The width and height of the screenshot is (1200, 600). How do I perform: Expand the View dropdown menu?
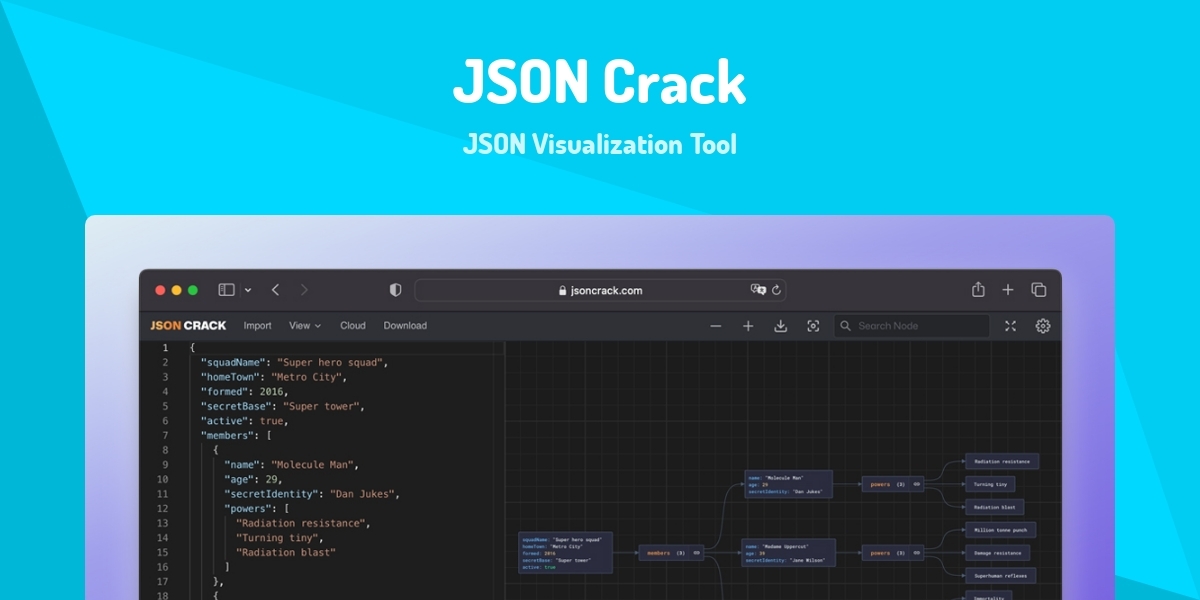pyautogui.click(x=305, y=325)
